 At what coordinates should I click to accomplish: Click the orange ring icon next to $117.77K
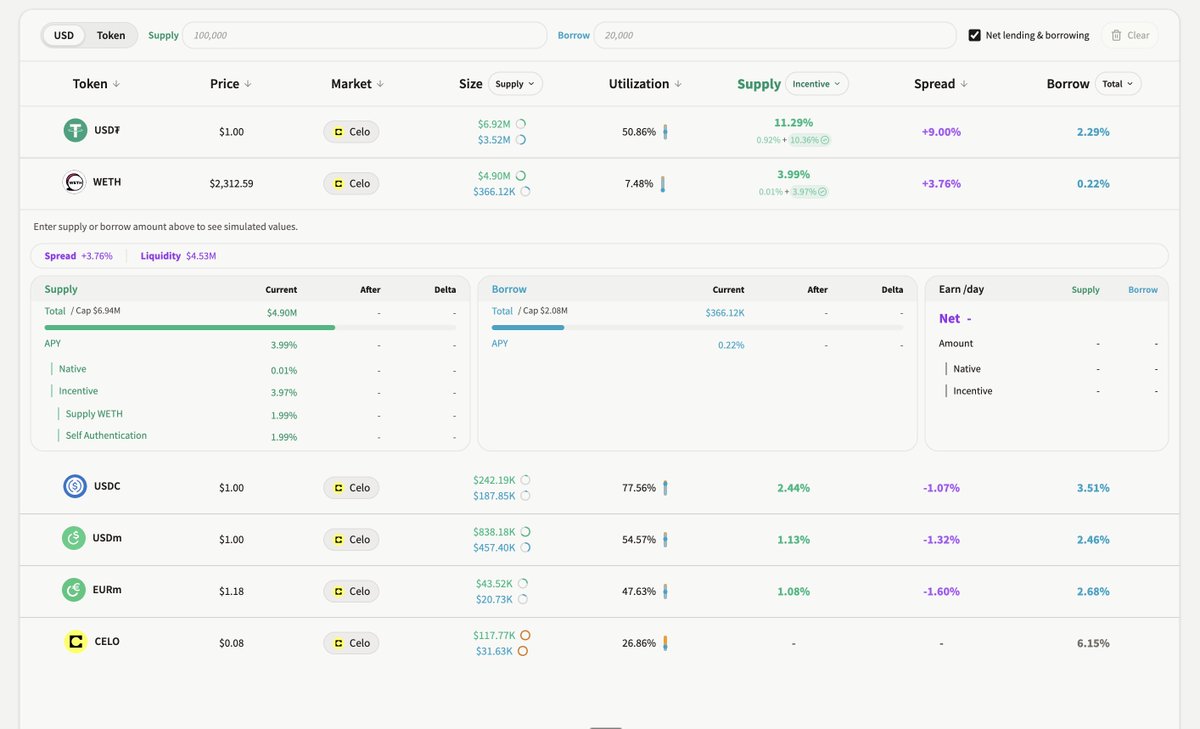coord(525,635)
